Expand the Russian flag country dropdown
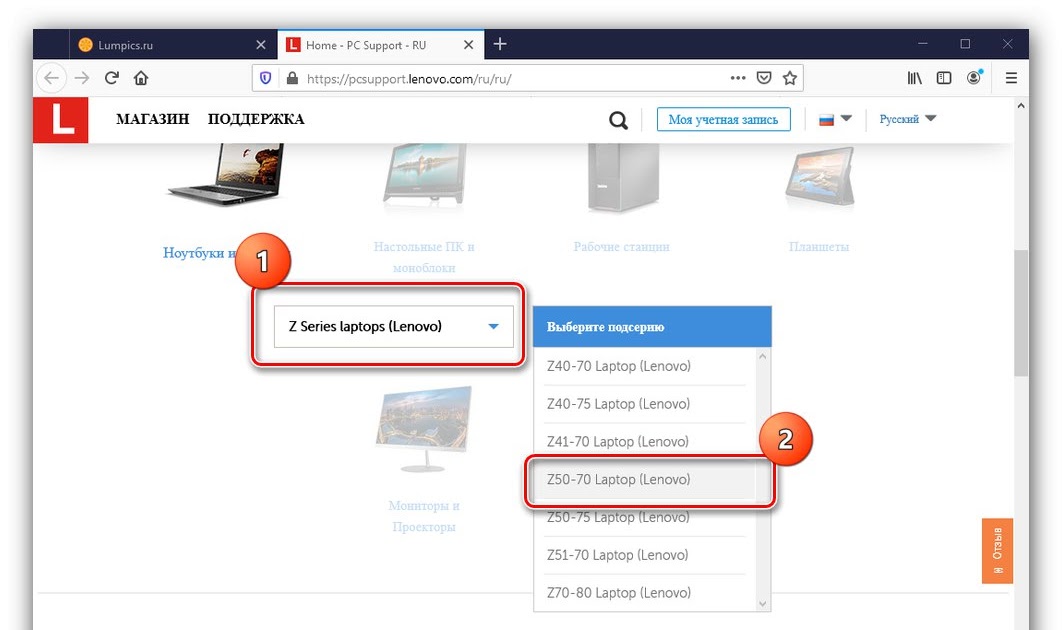This screenshot has height=630, width=1062. 834,119
